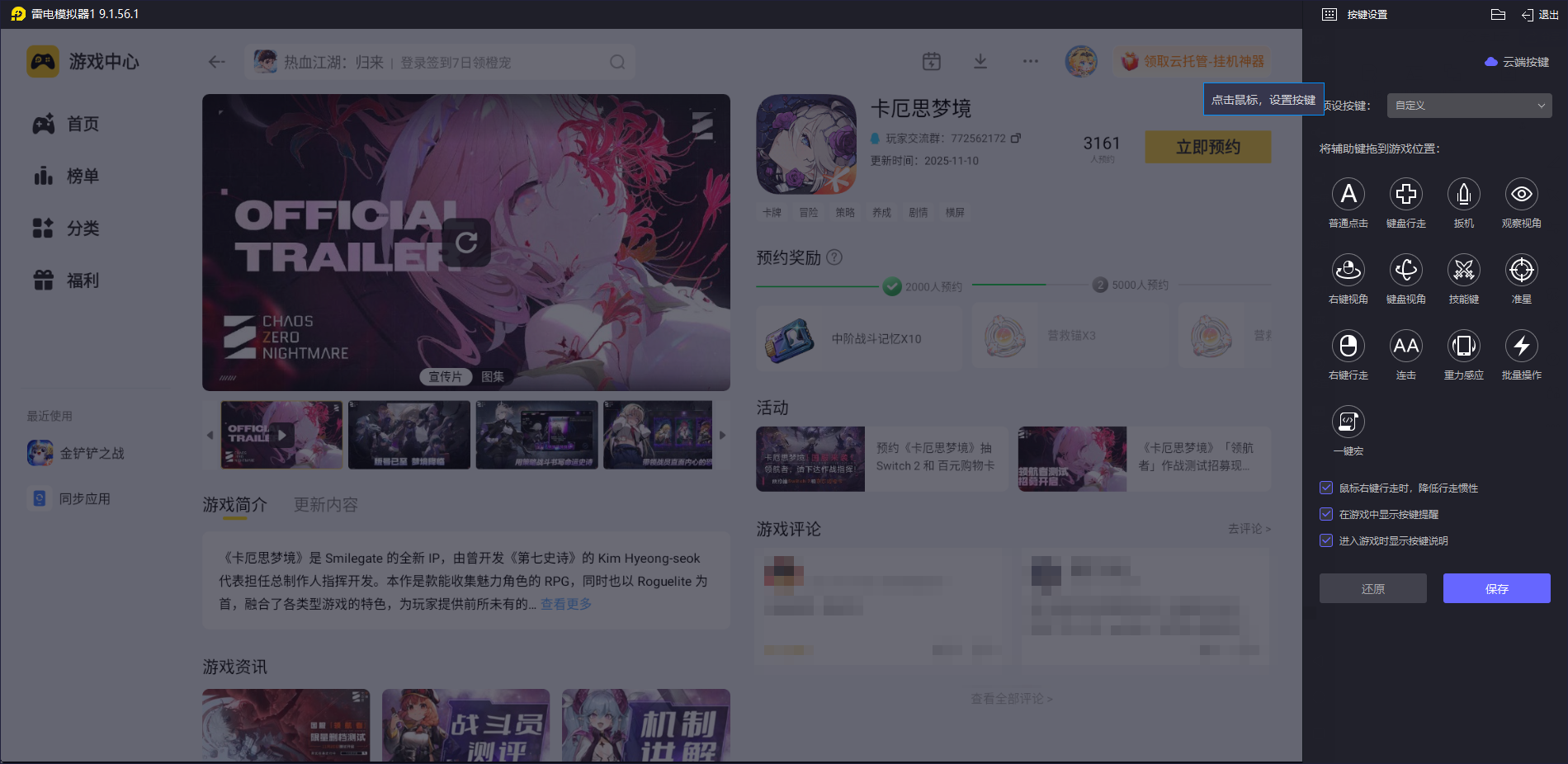
Task: Toggle 在游戏中显示按键提醒 checkbox
Action: (1326, 514)
